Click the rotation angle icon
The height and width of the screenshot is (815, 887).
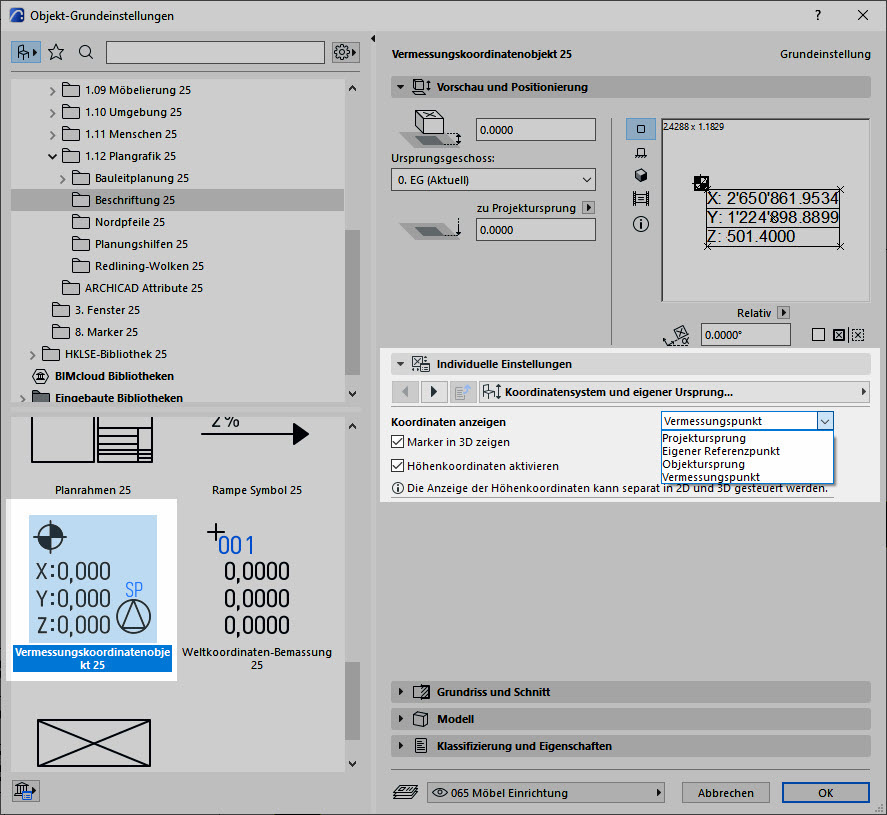pyautogui.click(x=677, y=335)
